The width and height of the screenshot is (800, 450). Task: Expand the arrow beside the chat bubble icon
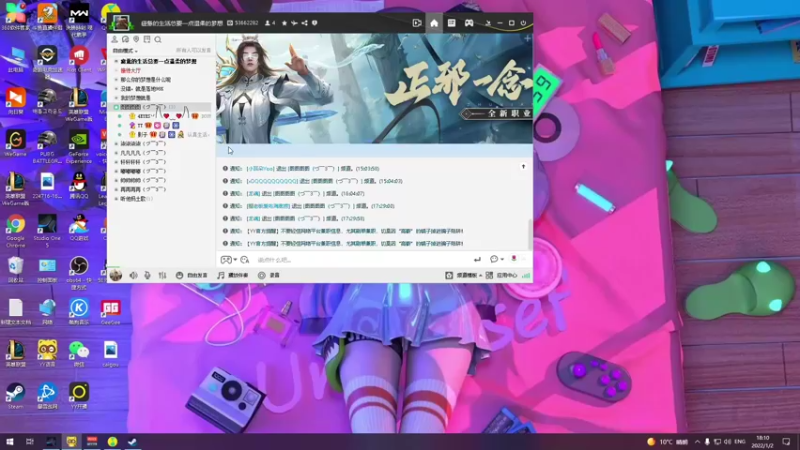(x=502, y=260)
